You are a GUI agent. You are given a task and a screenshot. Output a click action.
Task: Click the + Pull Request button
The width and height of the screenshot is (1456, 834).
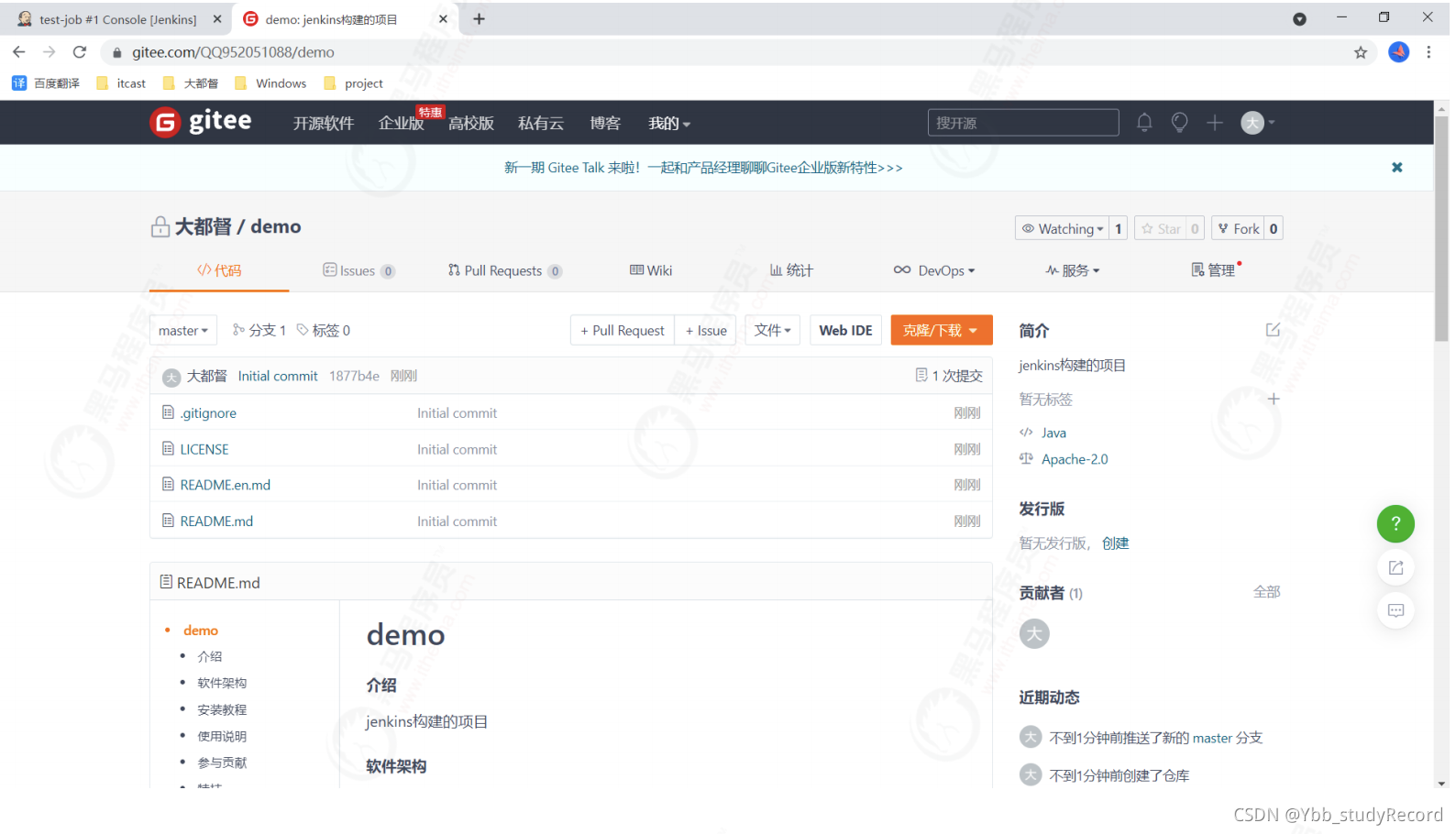click(x=623, y=331)
